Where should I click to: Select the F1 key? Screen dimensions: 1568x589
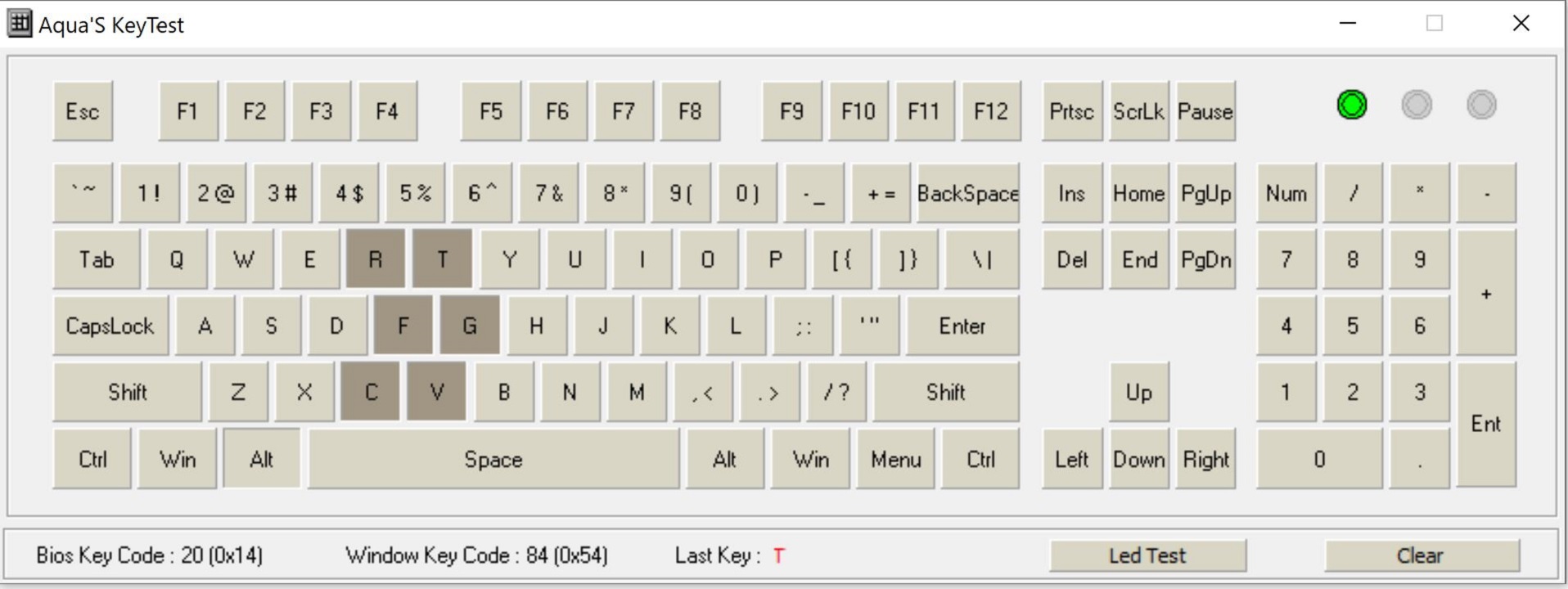(188, 111)
